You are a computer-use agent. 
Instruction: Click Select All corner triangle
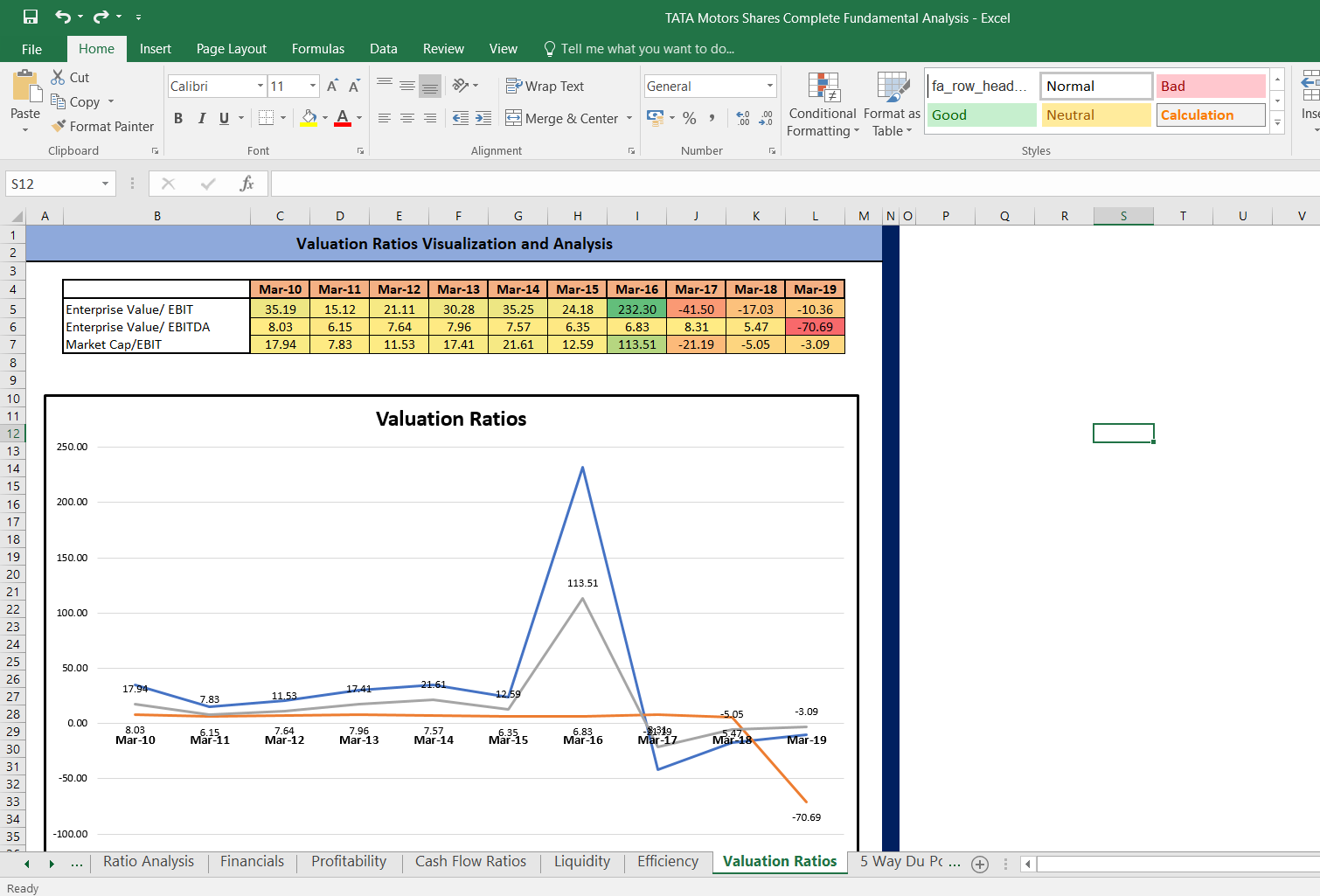[17, 216]
